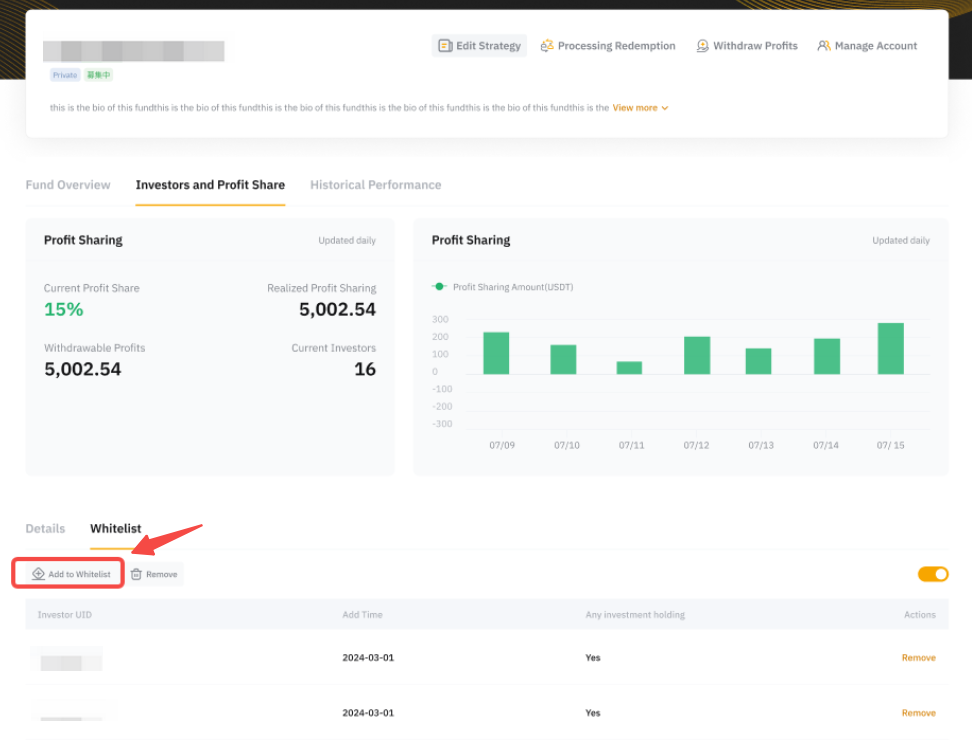Image resolution: width=972 pixels, height=749 pixels.
Task: Click the Processing Redemption icon
Action: click(x=547, y=46)
